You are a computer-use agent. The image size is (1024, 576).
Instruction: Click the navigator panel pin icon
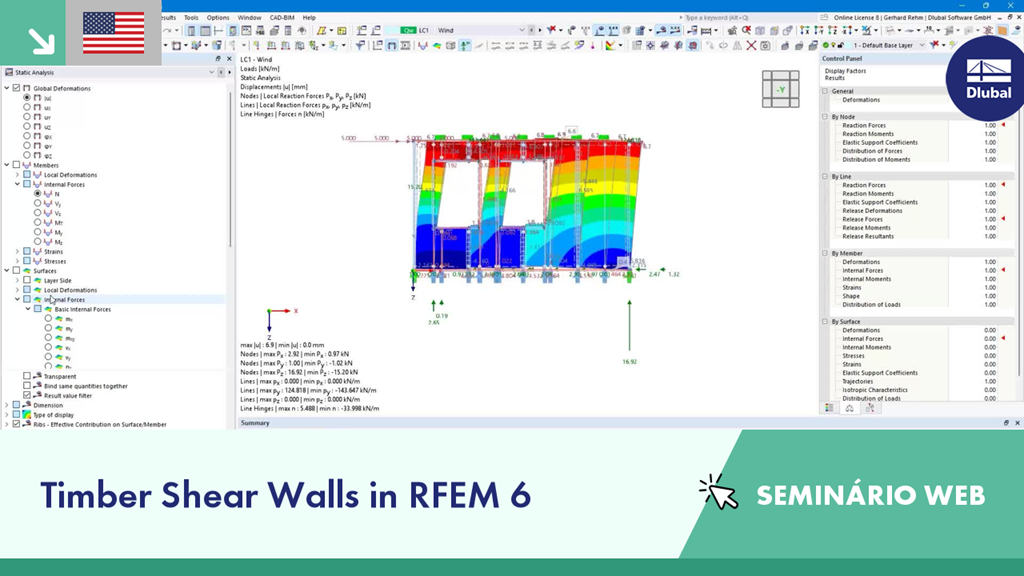pyautogui.click(x=218, y=59)
